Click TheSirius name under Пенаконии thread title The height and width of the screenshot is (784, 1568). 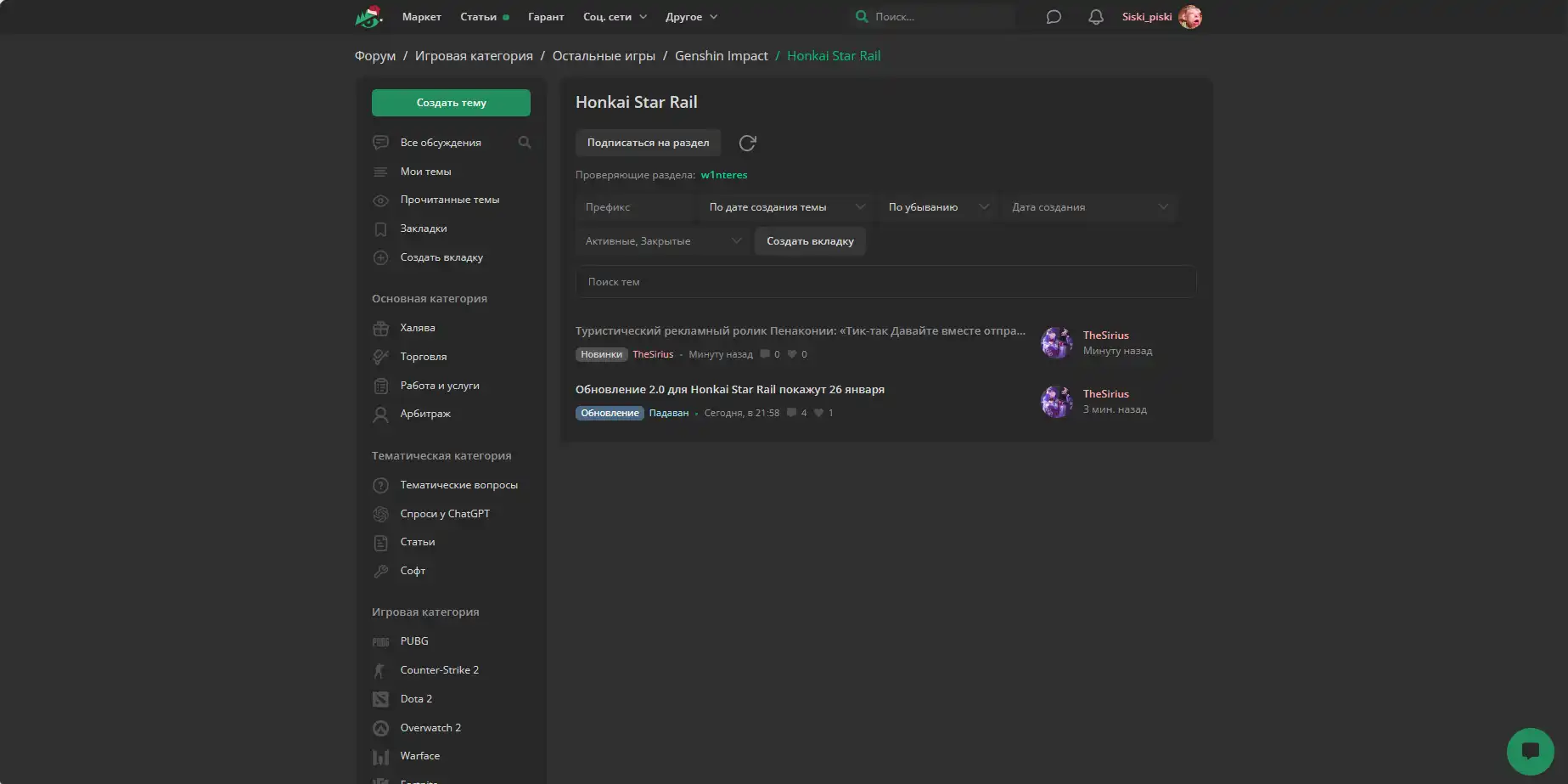pyautogui.click(x=653, y=354)
